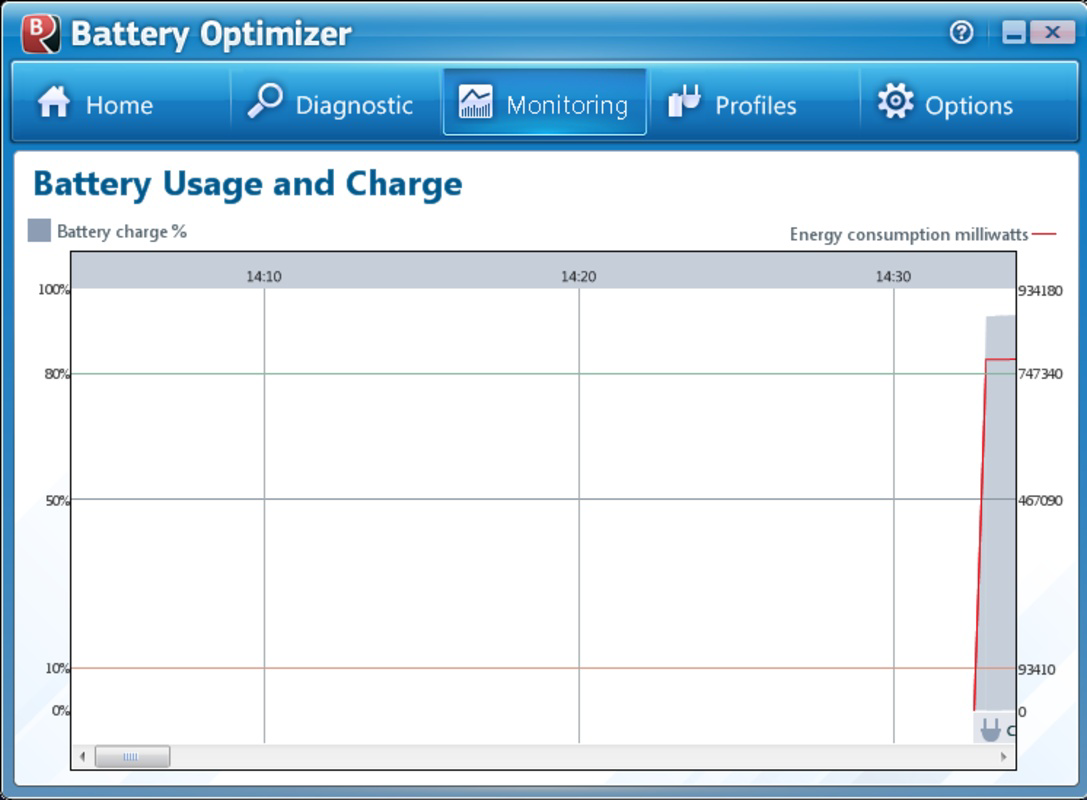Close the Battery Optimizer window
1087x800 pixels.
pos(1052,32)
